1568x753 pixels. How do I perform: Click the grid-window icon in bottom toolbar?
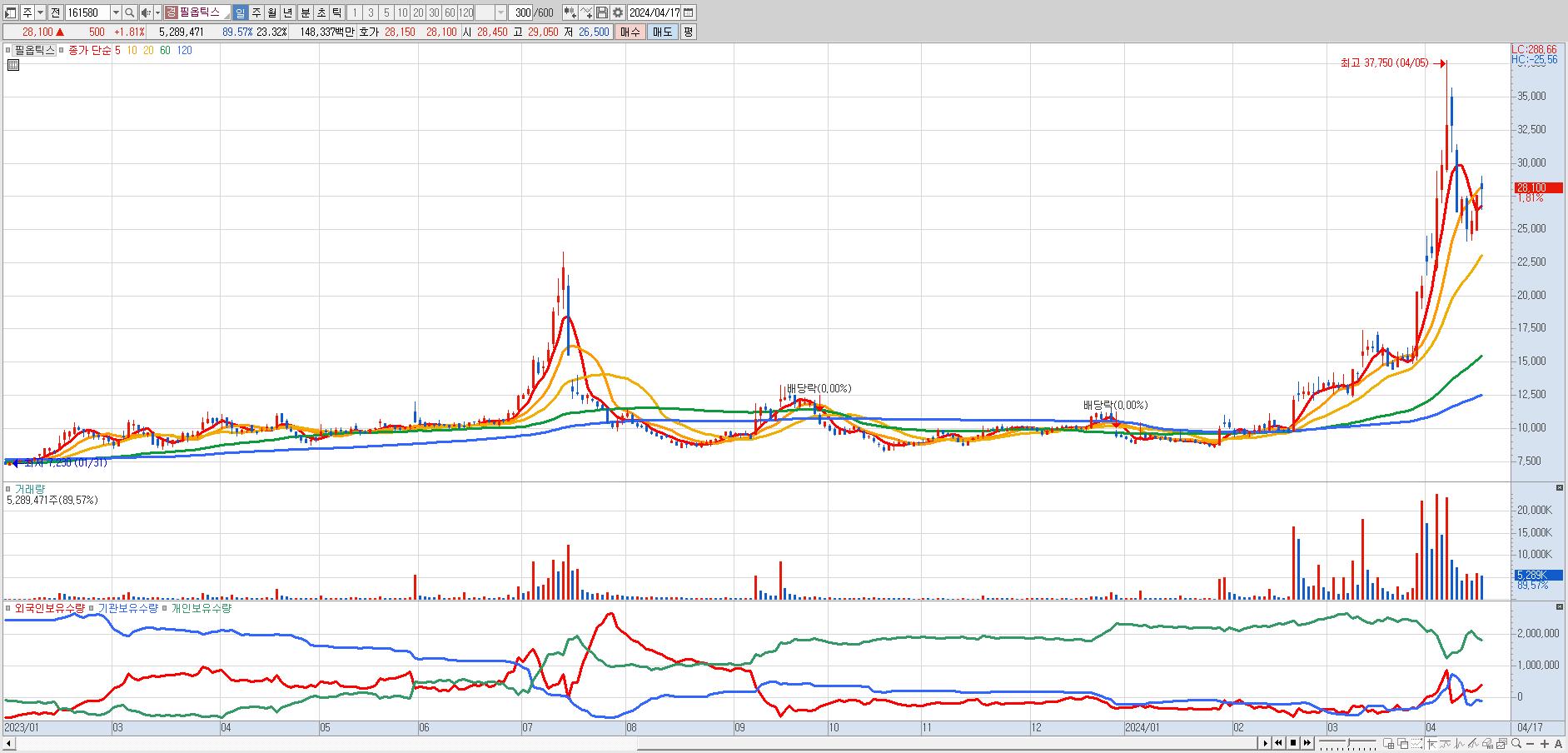point(1388,743)
